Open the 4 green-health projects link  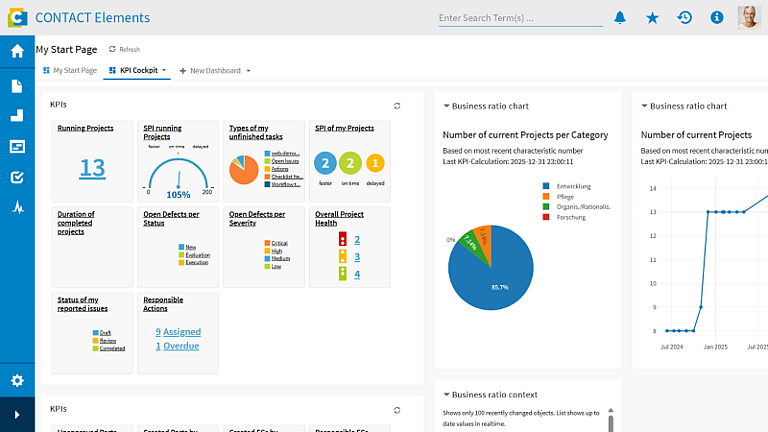point(357,274)
